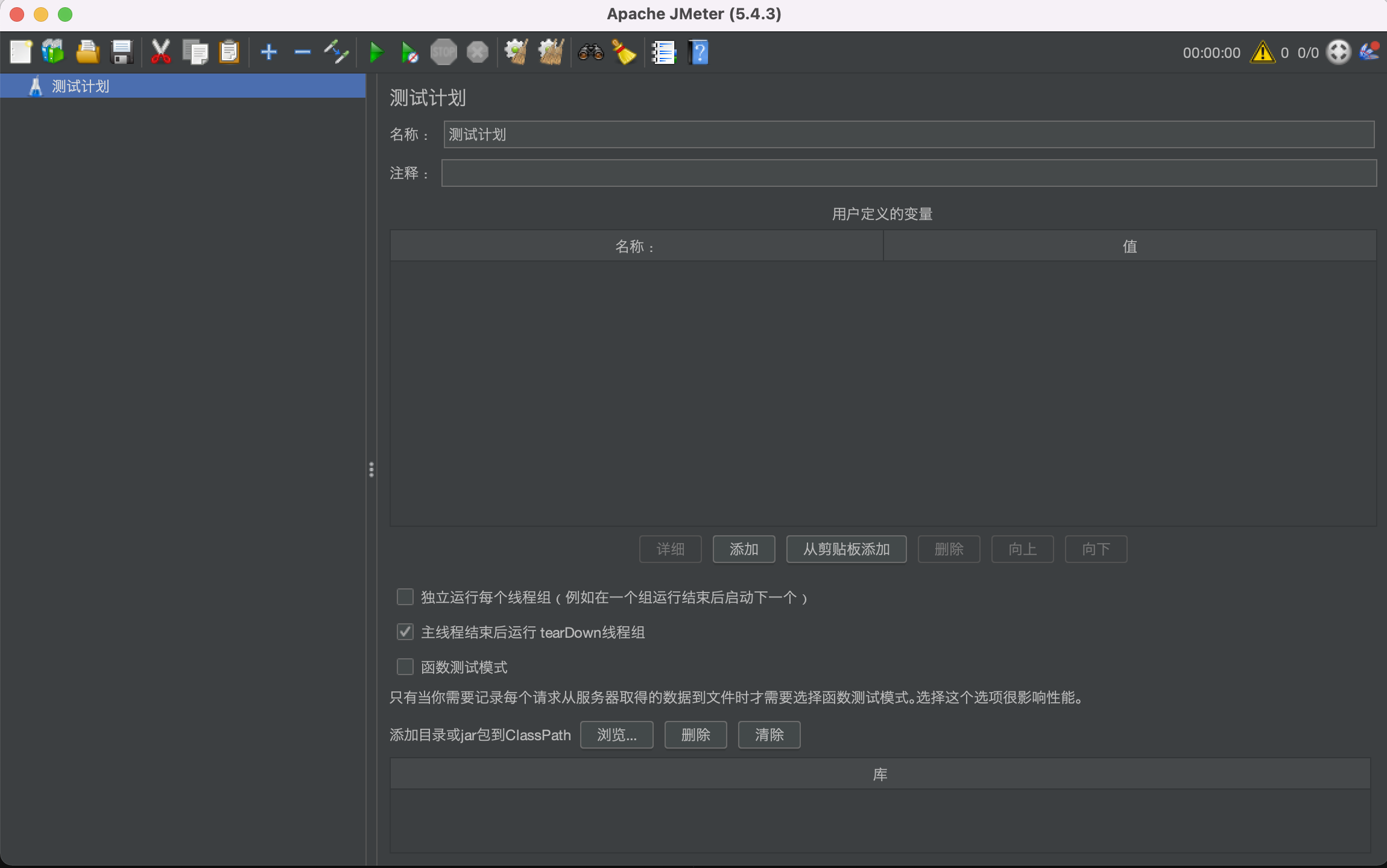The width and height of the screenshot is (1387, 868).
Task: Click the Toggle enable/disable icon
Action: pos(336,52)
